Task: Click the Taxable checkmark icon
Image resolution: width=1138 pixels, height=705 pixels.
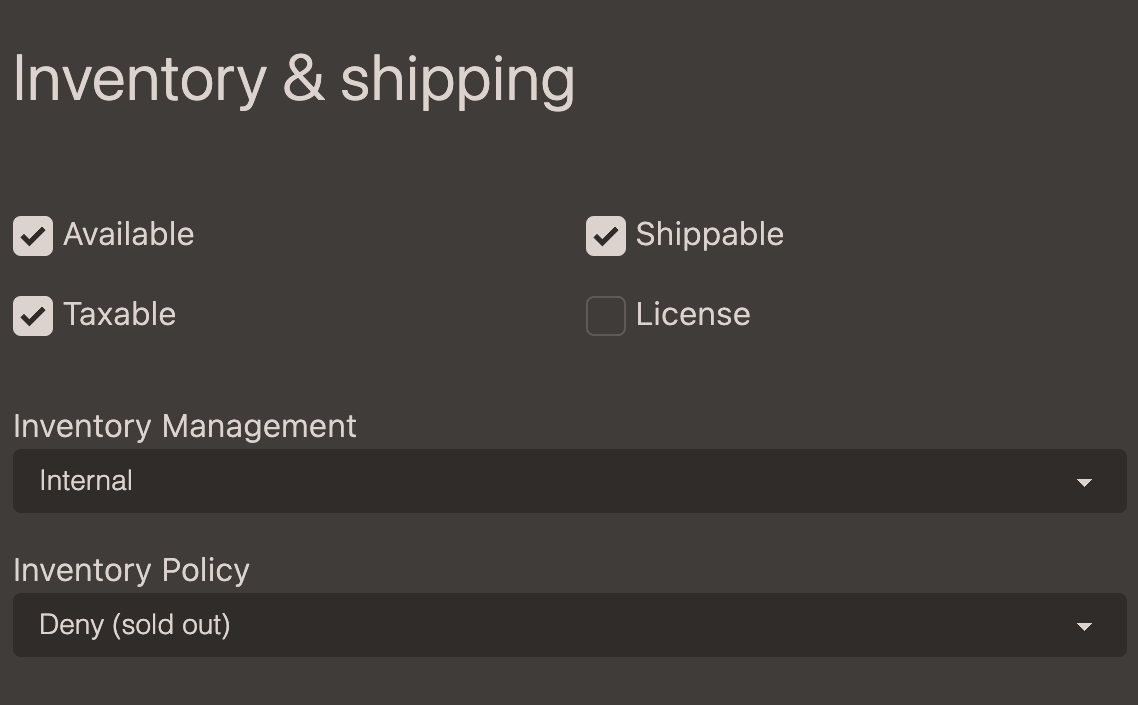Action: [x=33, y=315]
